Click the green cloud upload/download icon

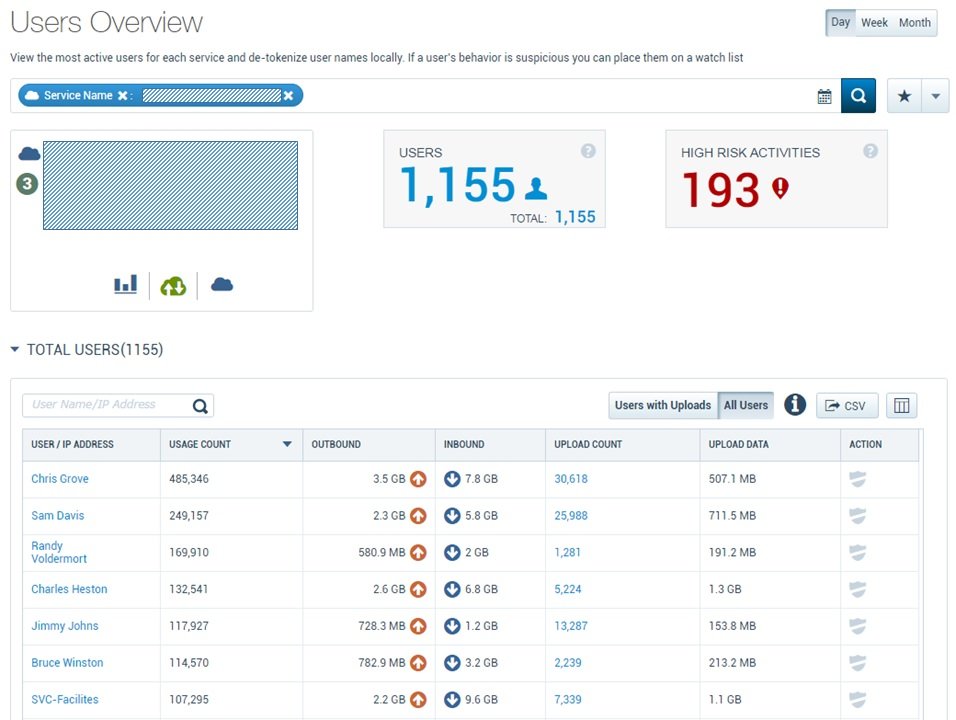coord(173,285)
